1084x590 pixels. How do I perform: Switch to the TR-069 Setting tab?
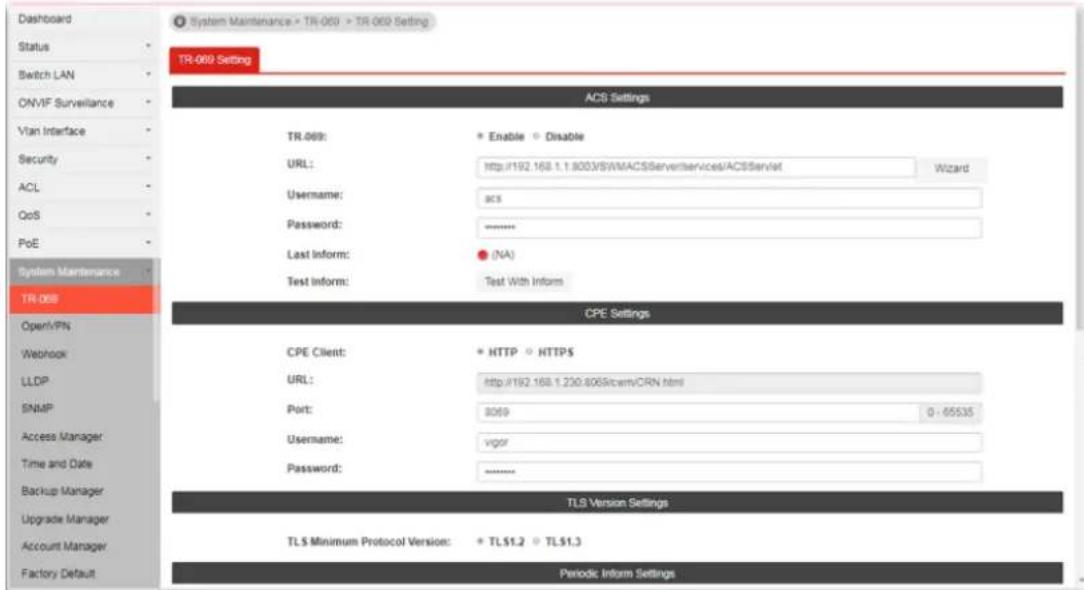pos(214,59)
